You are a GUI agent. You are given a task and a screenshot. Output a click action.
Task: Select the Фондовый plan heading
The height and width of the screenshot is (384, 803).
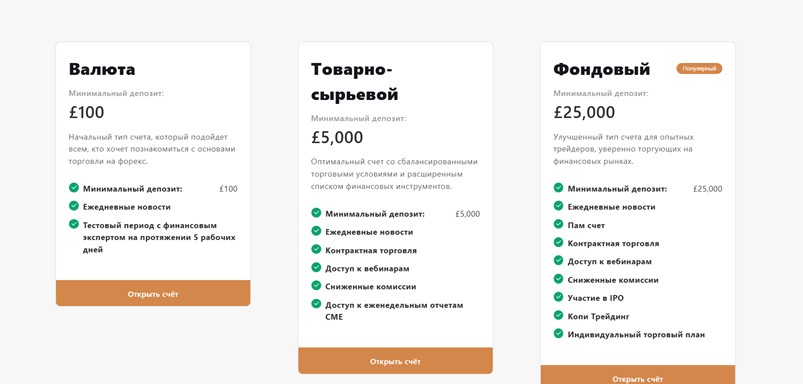pyautogui.click(x=601, y=69)
